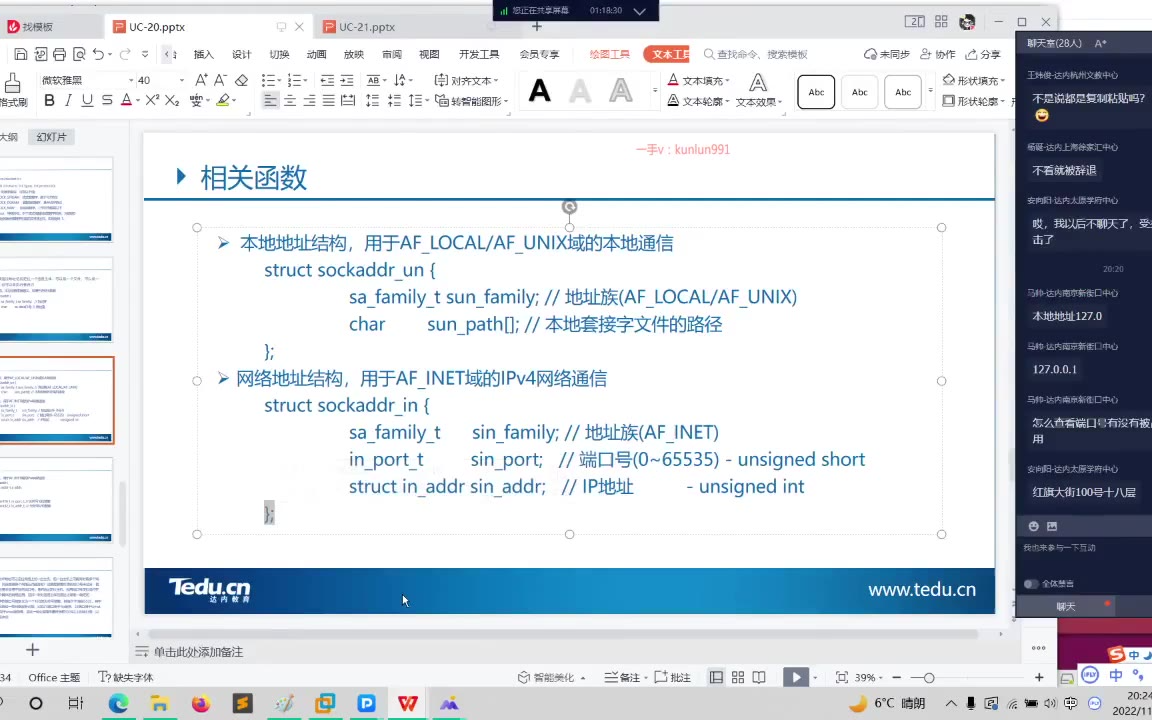The width and height of the screenshot is (1152, 720).
Task: Open the 对齐文本 align text dropdown
Action: click(466, 80)
